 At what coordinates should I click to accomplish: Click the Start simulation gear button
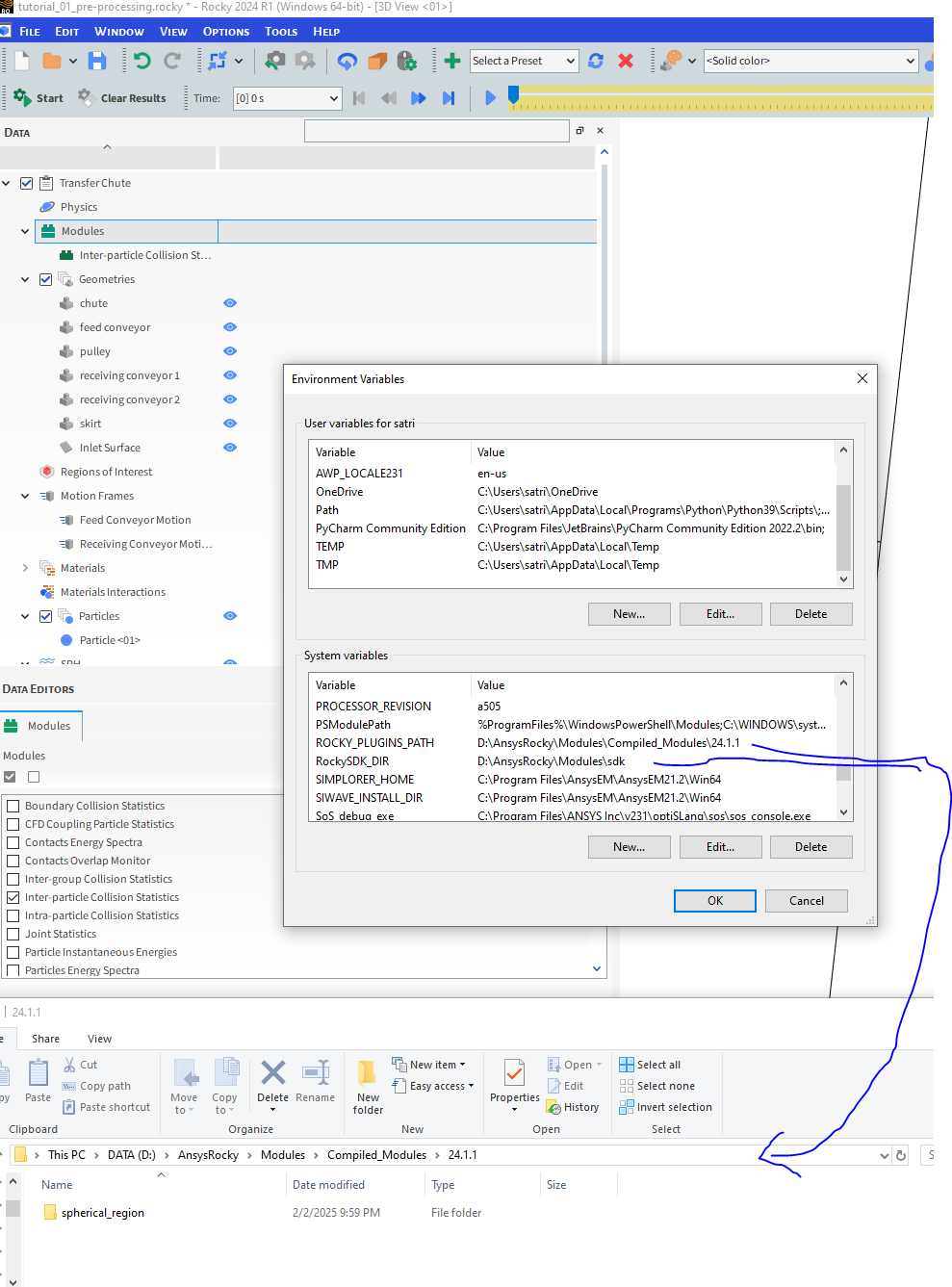click(39, 97)
